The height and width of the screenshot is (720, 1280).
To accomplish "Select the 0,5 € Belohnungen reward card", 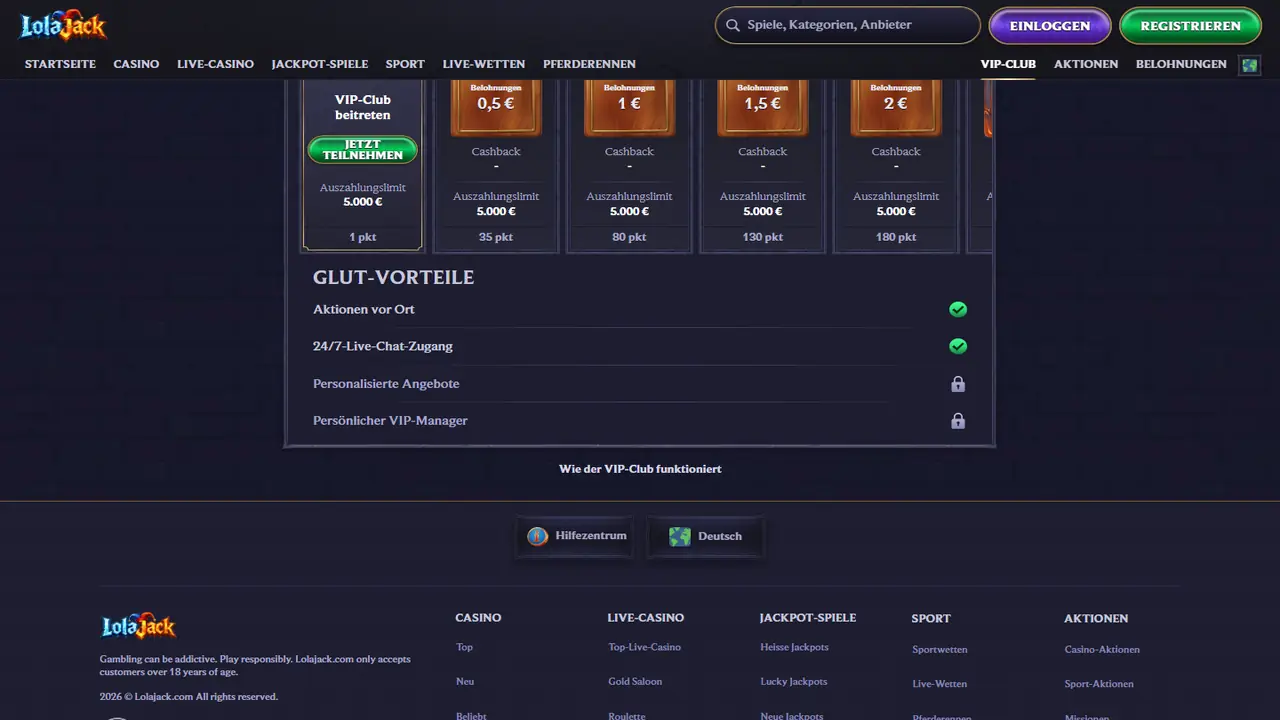I will 496,107.
